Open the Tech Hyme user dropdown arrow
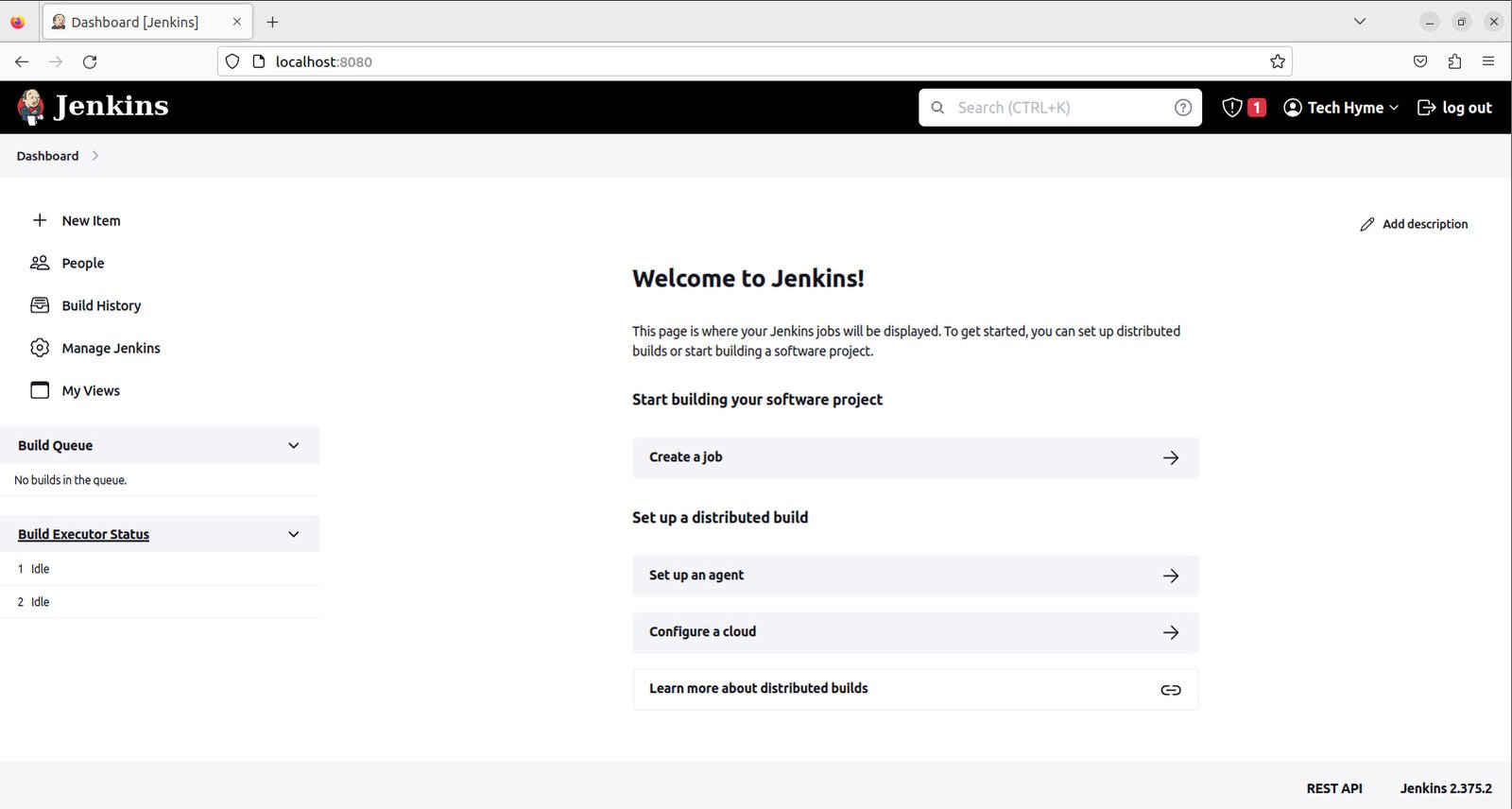This screenshot has height=809, width=1512. click(1394, 108)
